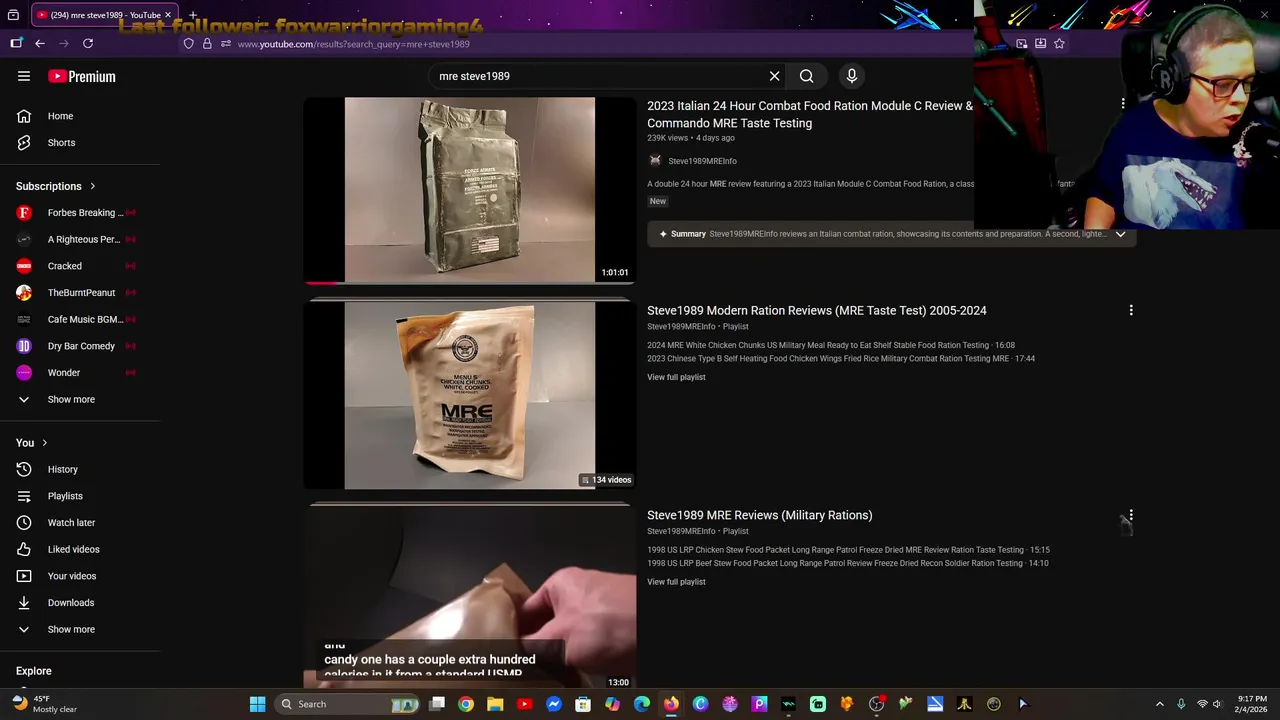Start voice search with the microphone

[852, 76]
